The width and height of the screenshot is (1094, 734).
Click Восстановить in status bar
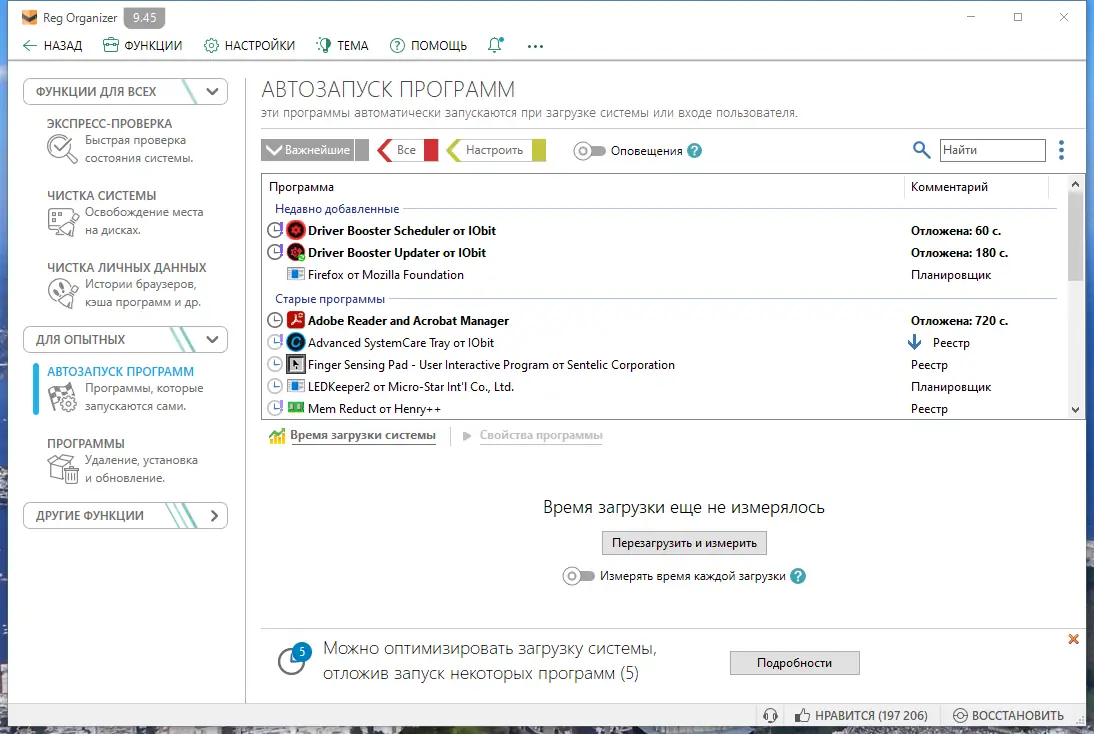[1008, 716]
